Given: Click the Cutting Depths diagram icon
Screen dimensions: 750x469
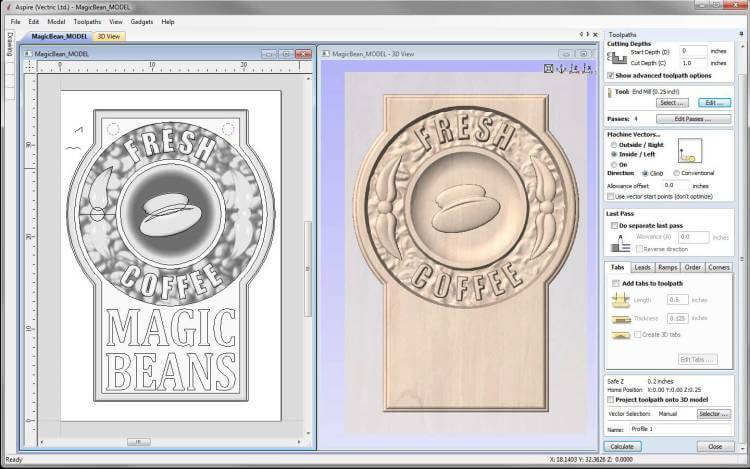Looking at the screenshot, I should (x=617, y=58).
